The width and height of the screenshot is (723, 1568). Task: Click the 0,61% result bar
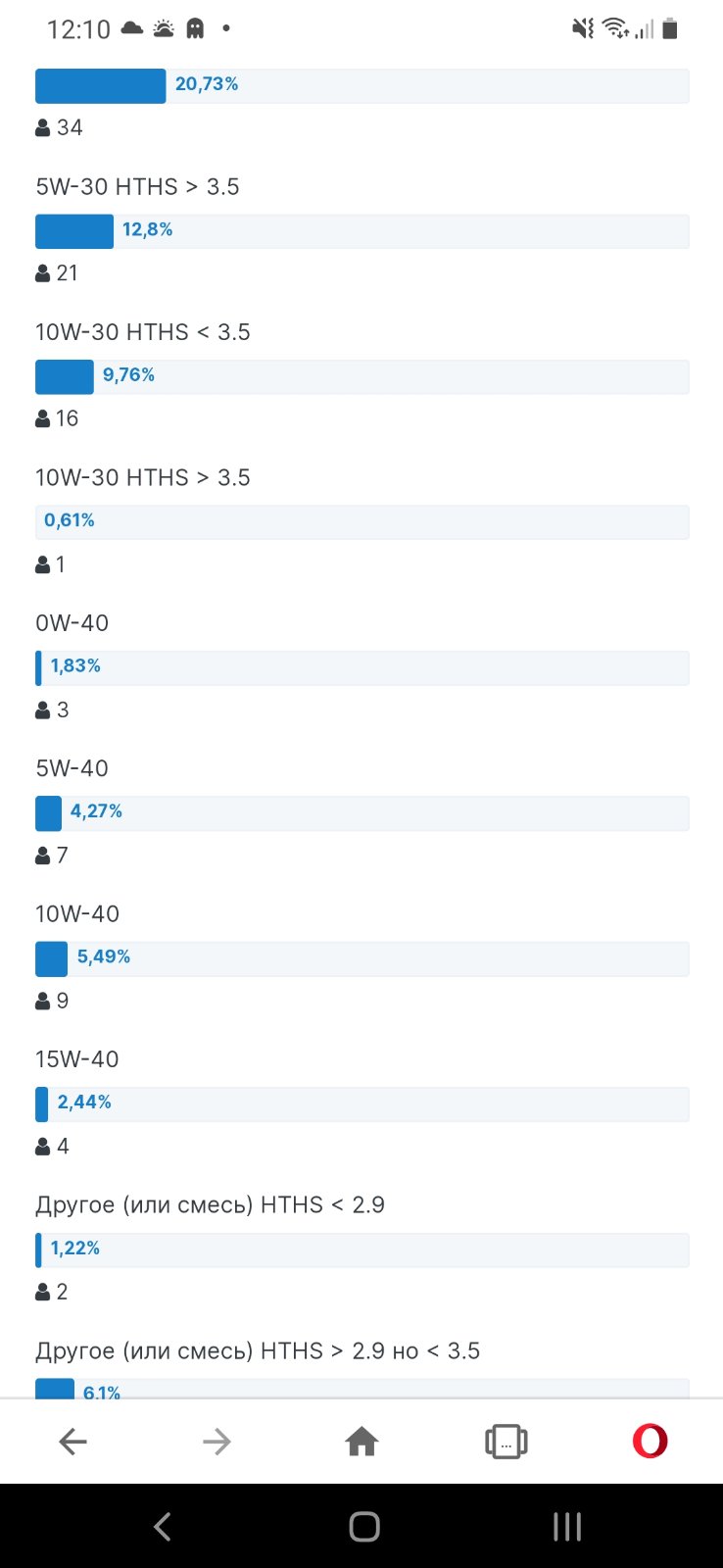pos(361,522)
